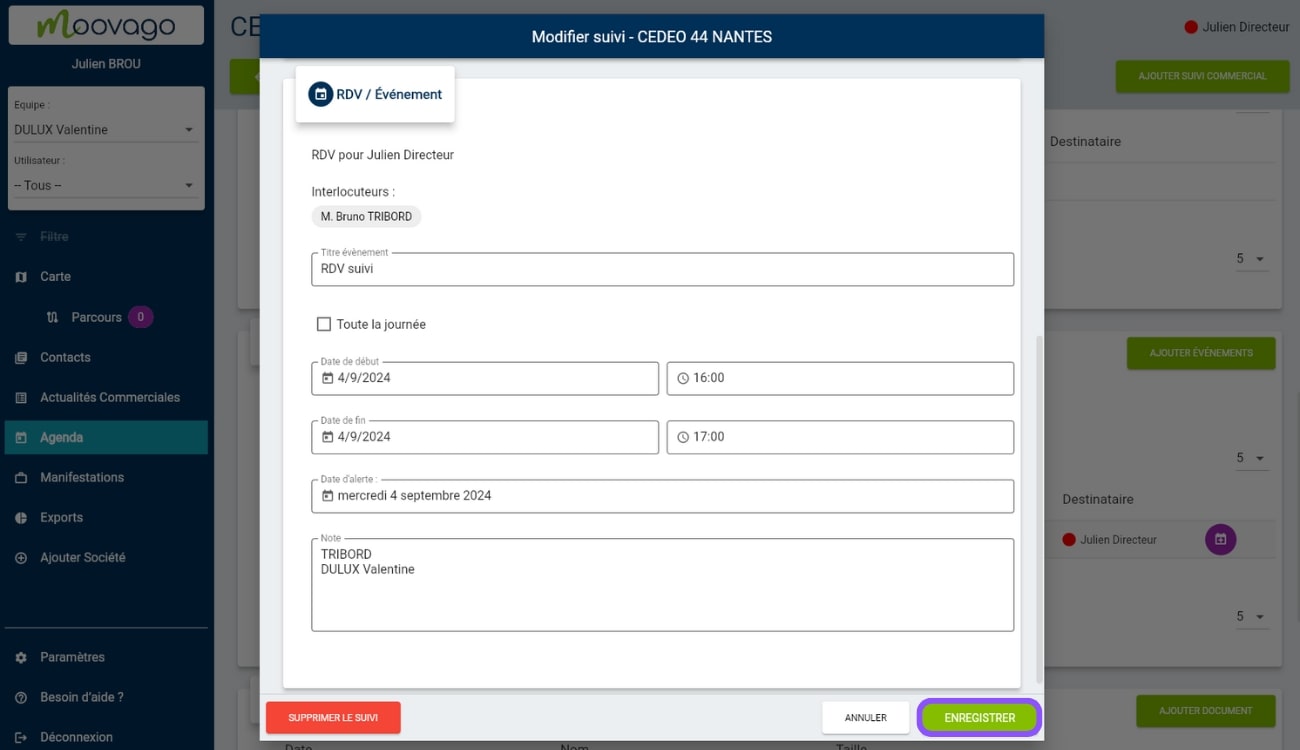Click red status dot beside Julien Directeur header
The image size is (1300, 750).
pos(1191,27)
